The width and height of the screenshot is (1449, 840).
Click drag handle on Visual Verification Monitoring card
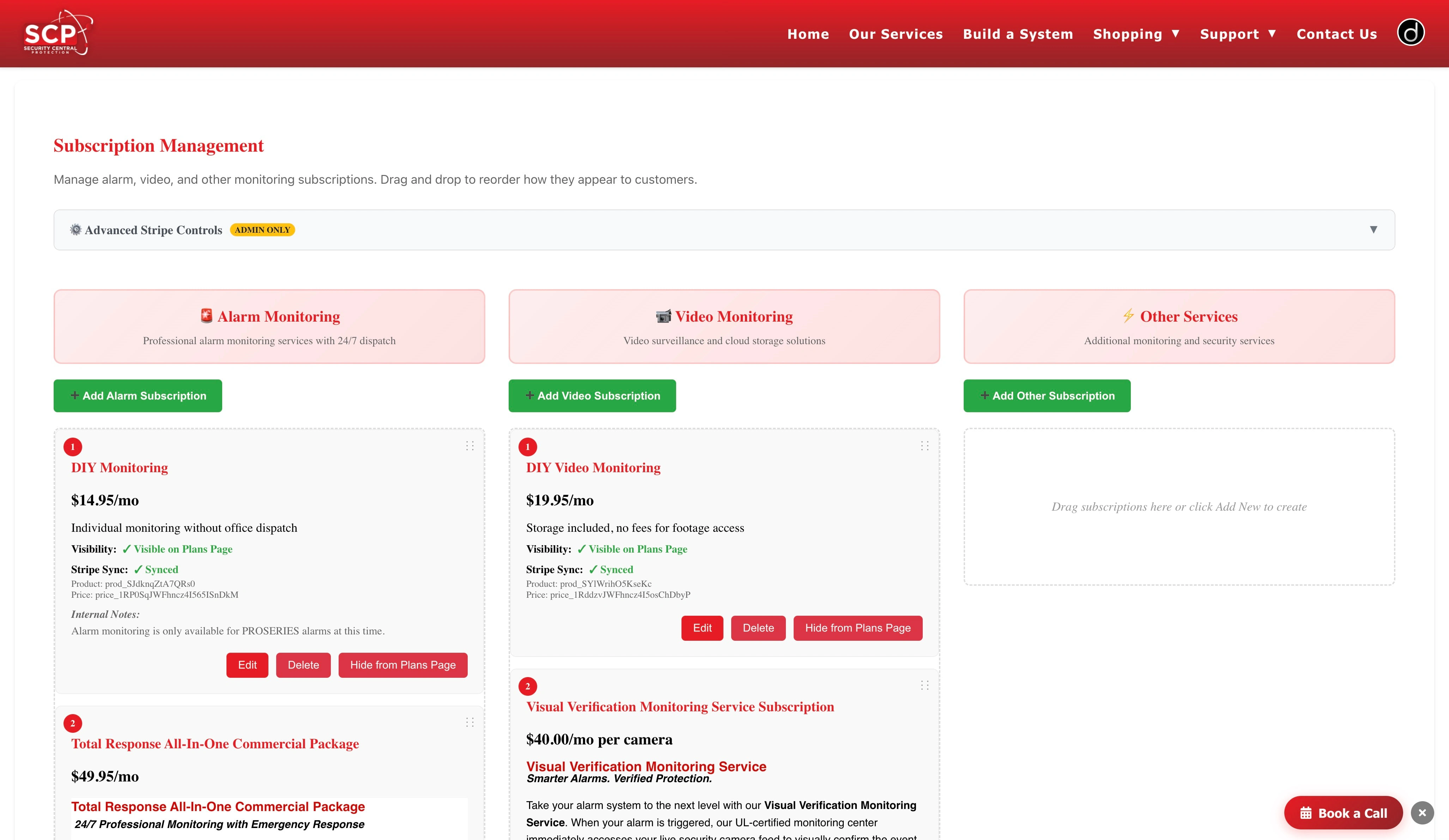click(924, 685)
